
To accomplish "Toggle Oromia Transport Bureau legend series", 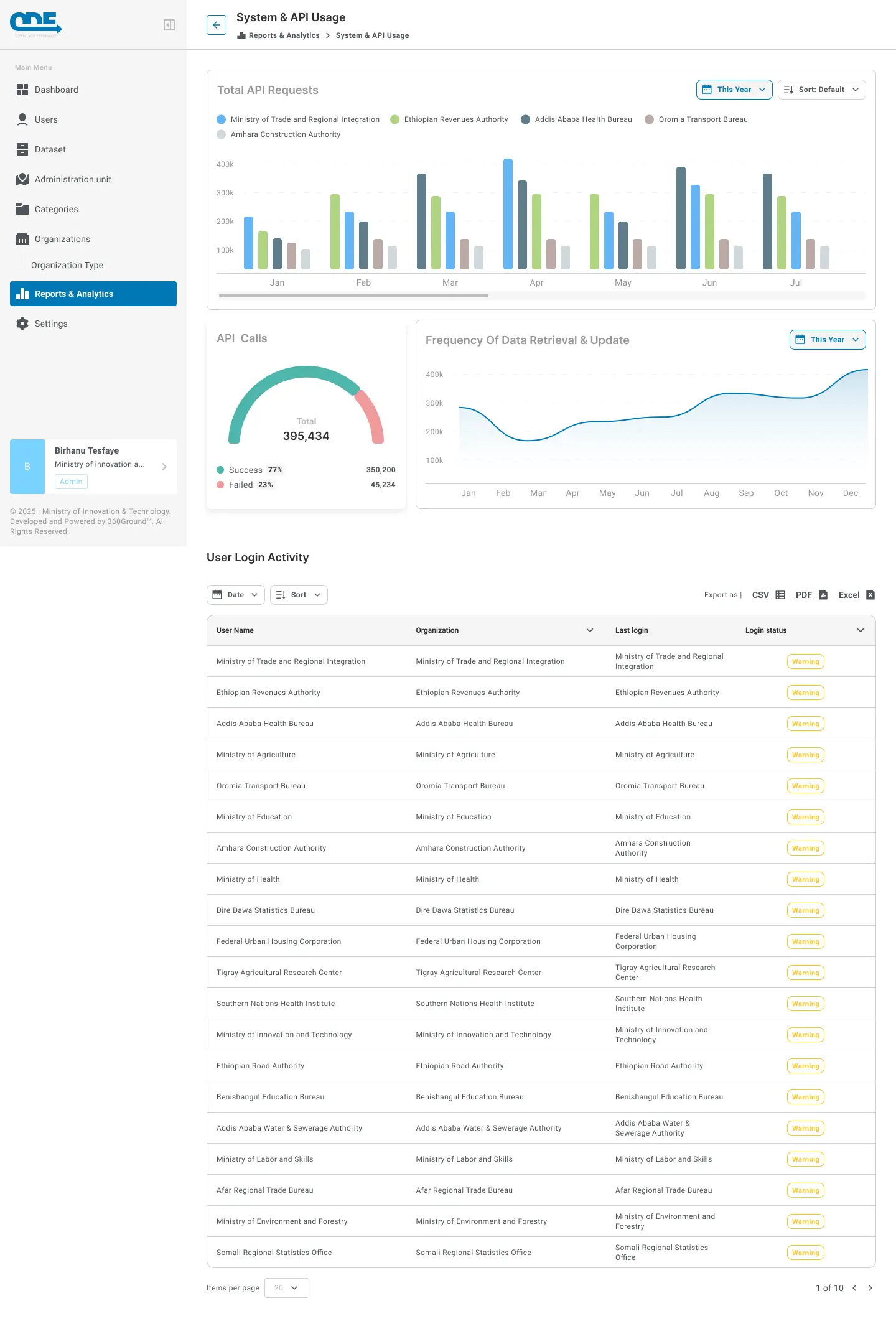I will click(x=696, y=119).
